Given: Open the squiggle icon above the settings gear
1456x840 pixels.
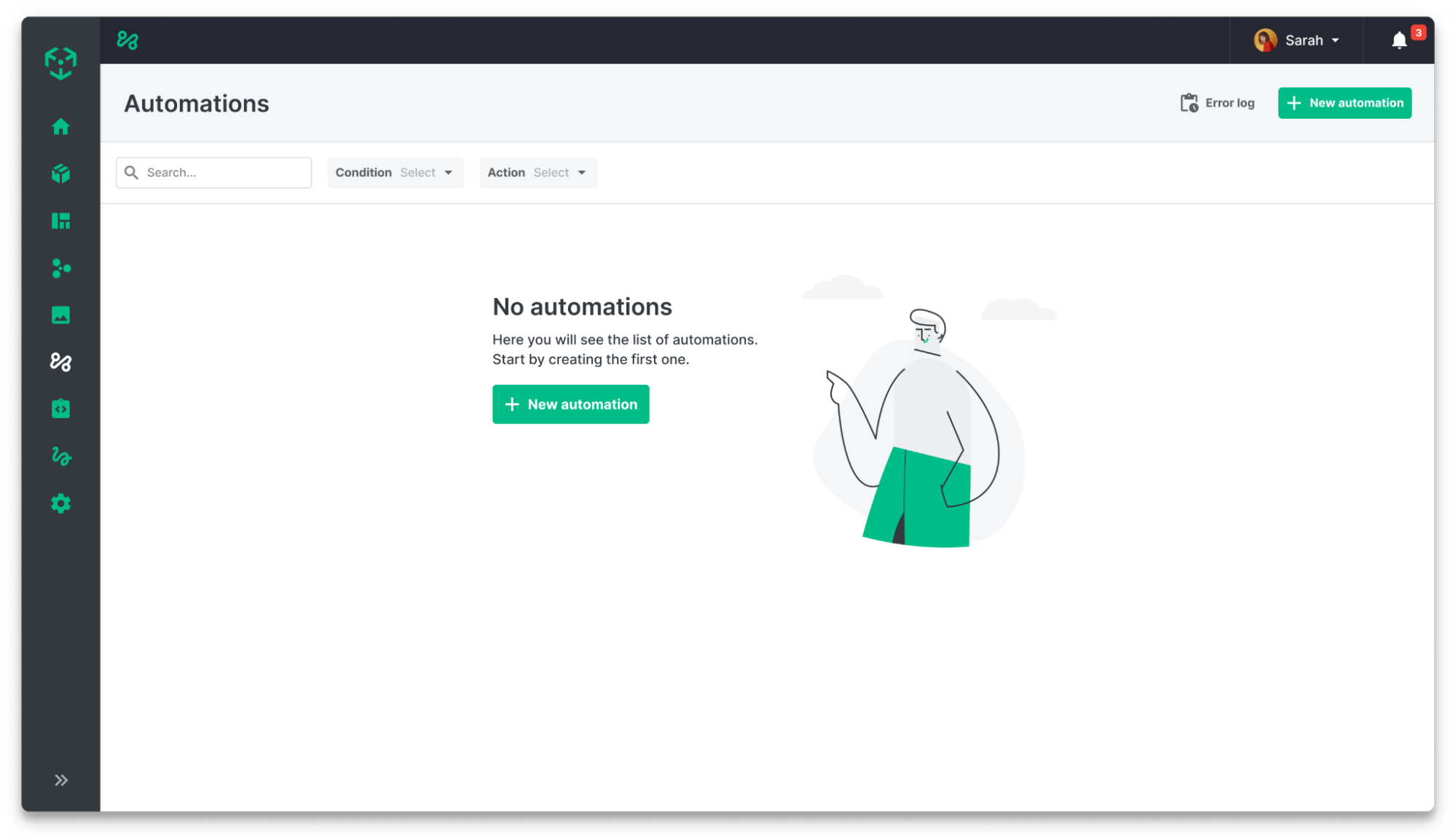Looking at the screenshot, I should [60, 456].
